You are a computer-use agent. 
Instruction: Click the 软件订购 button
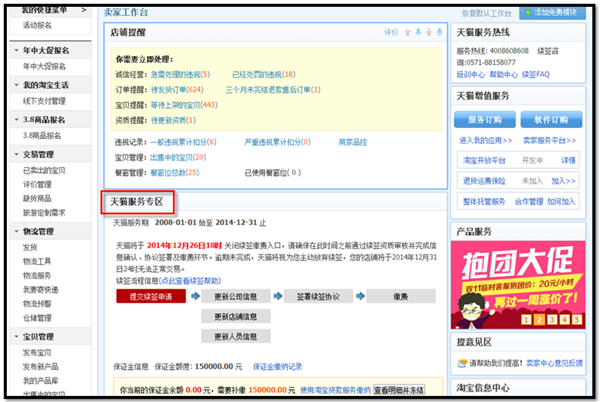click(551, 120)
